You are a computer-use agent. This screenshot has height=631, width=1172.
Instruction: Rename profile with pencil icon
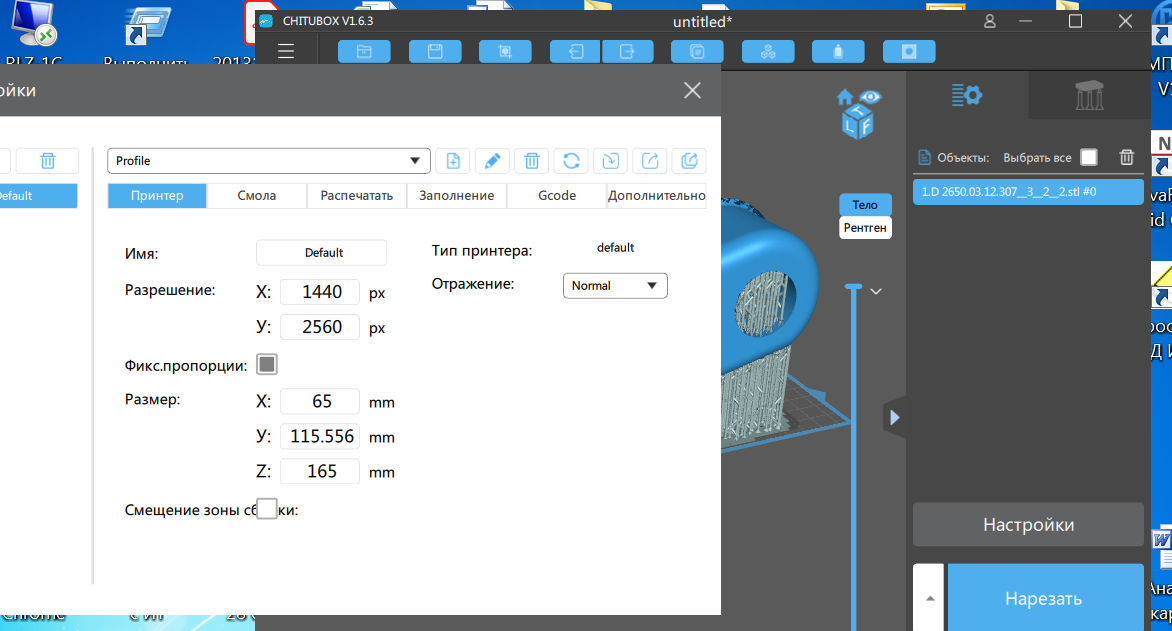click(x=493, y=161)
